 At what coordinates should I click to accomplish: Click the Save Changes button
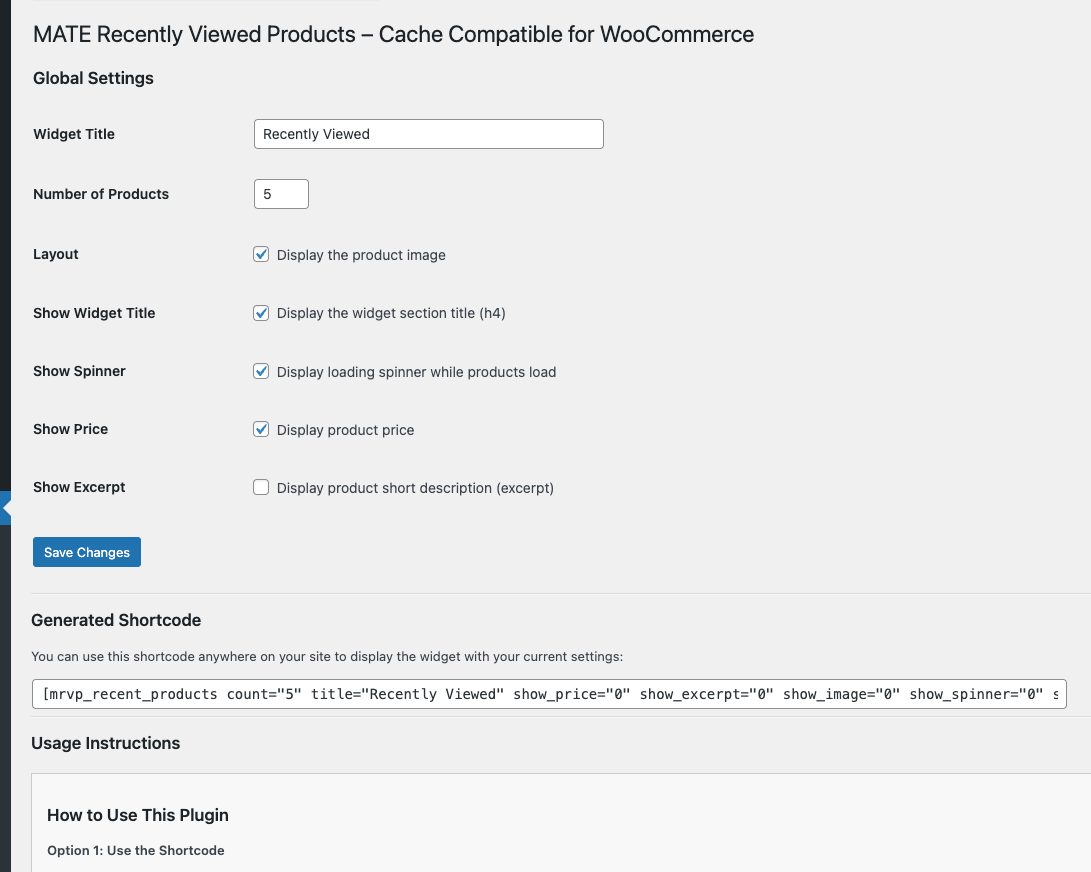coord(87,552)
